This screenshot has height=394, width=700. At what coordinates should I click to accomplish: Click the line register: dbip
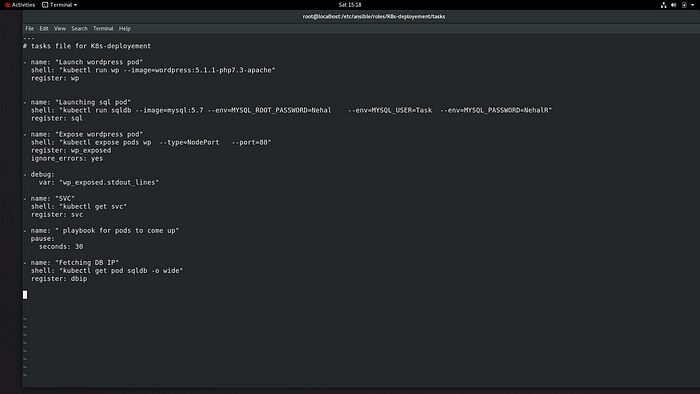tap(59, 279)
